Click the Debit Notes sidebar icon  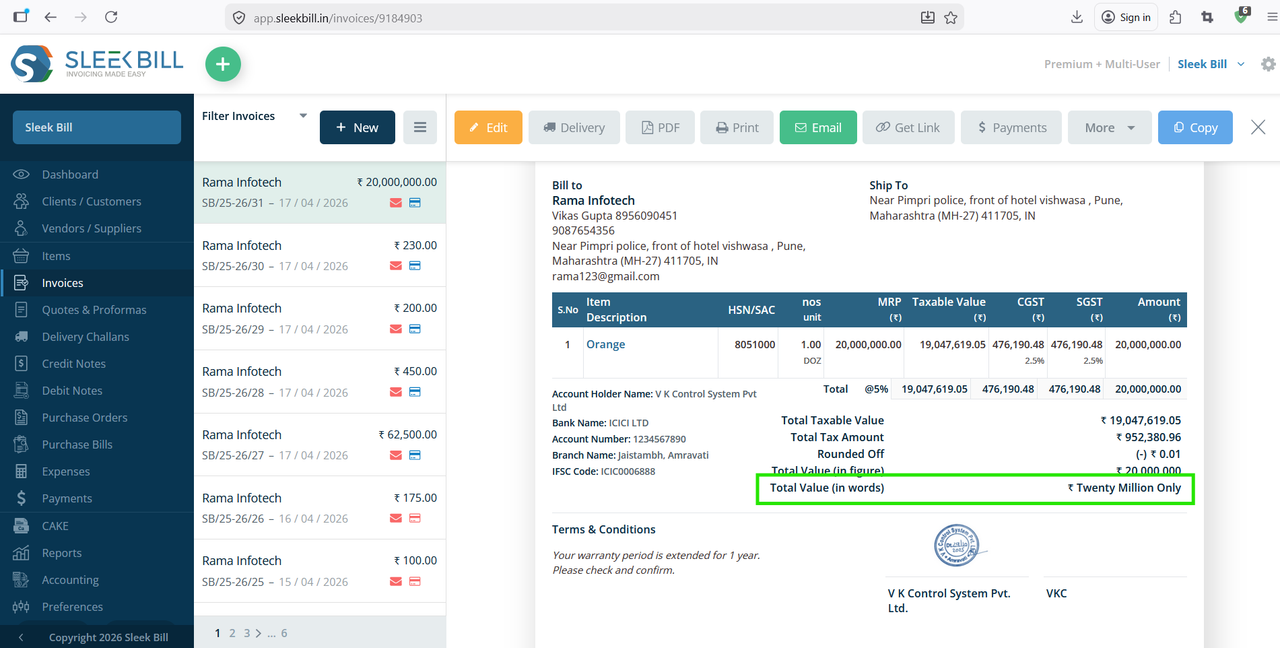point(21,391)
